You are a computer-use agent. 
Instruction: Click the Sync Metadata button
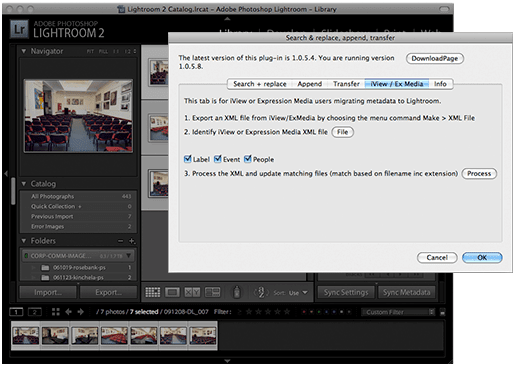(x=406, y=292)
